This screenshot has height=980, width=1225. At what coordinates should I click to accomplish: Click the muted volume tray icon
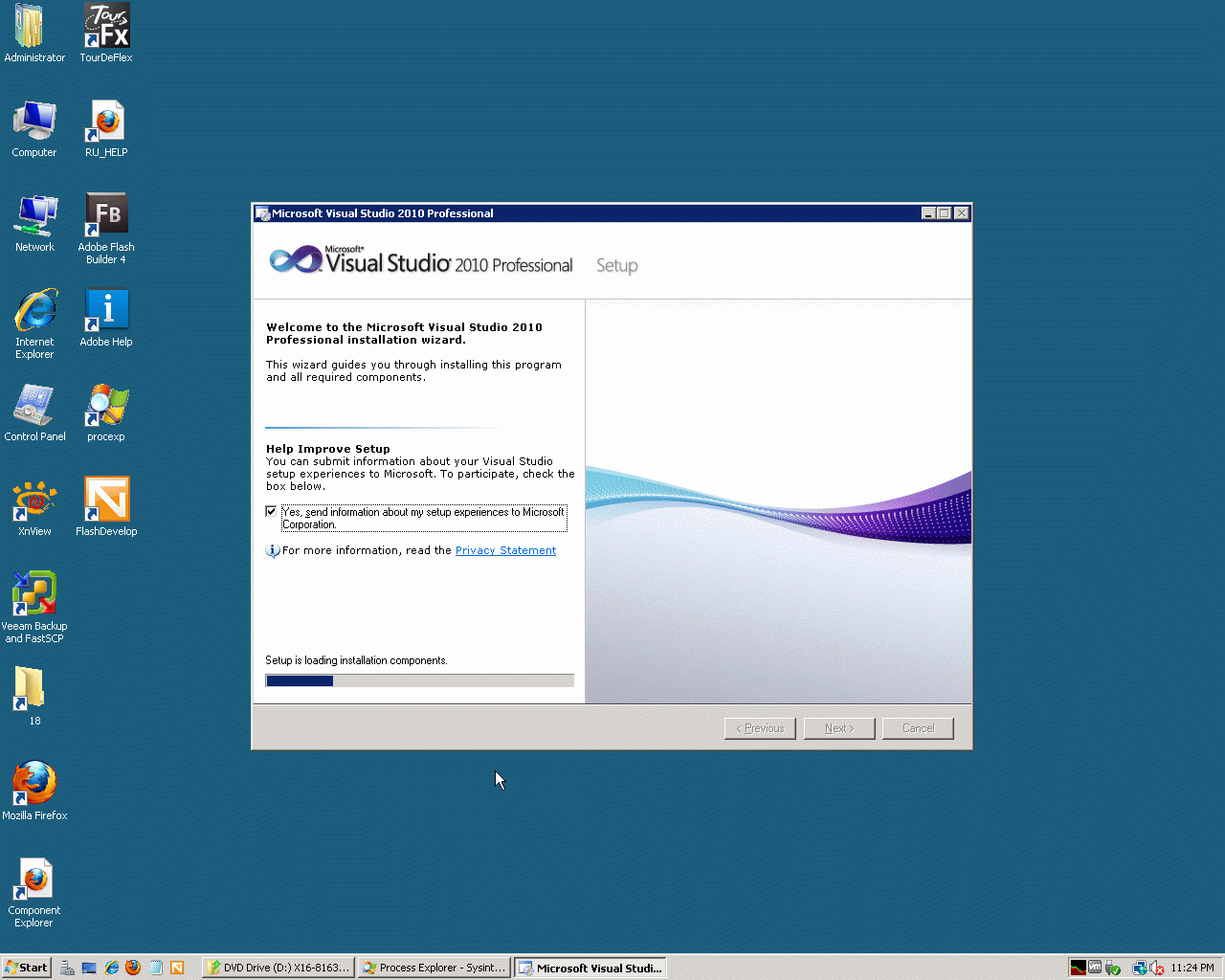[x=1157, y=968]
